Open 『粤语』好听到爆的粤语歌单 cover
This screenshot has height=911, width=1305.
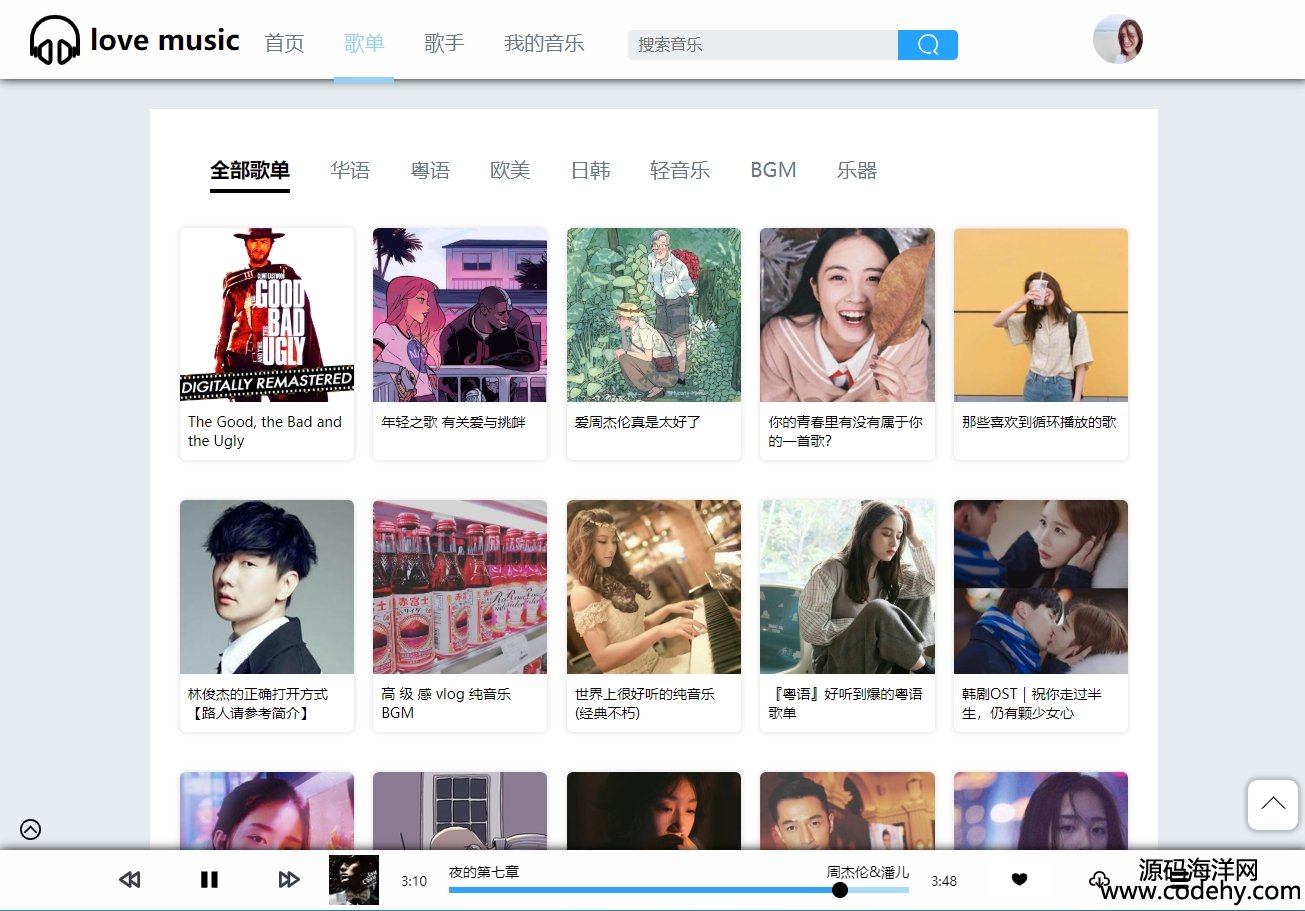[x=847, y=587]
